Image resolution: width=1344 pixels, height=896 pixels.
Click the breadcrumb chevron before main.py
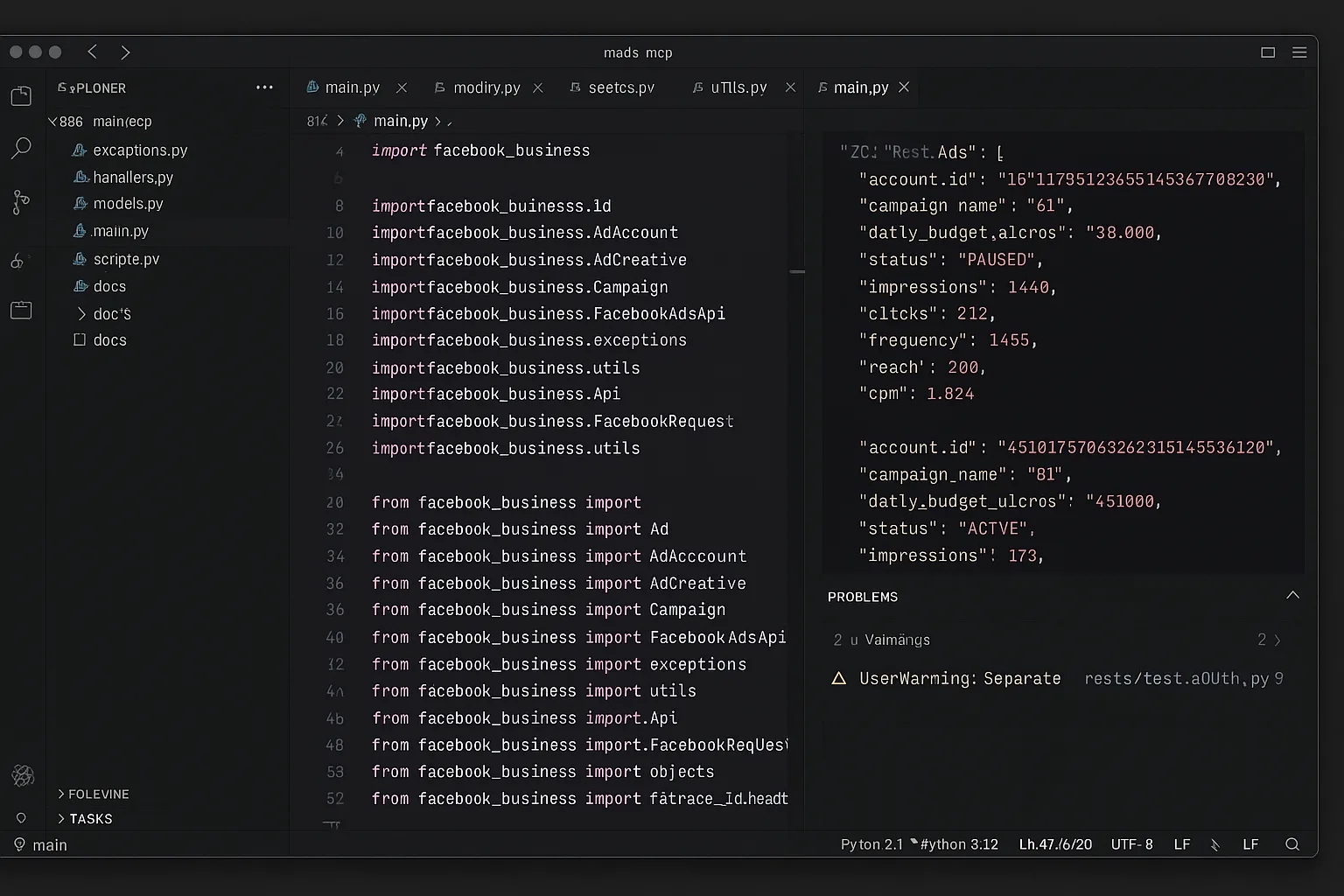[x=340, y=121]
